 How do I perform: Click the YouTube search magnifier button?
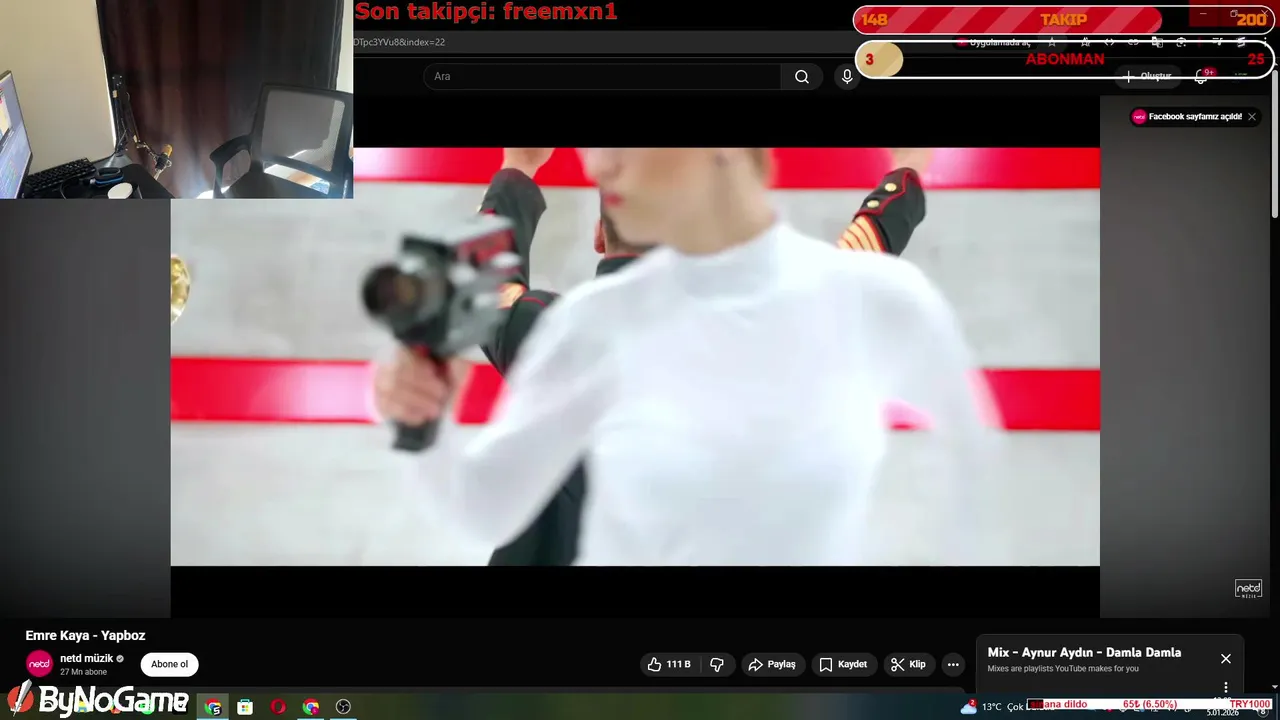click(802, 77)
